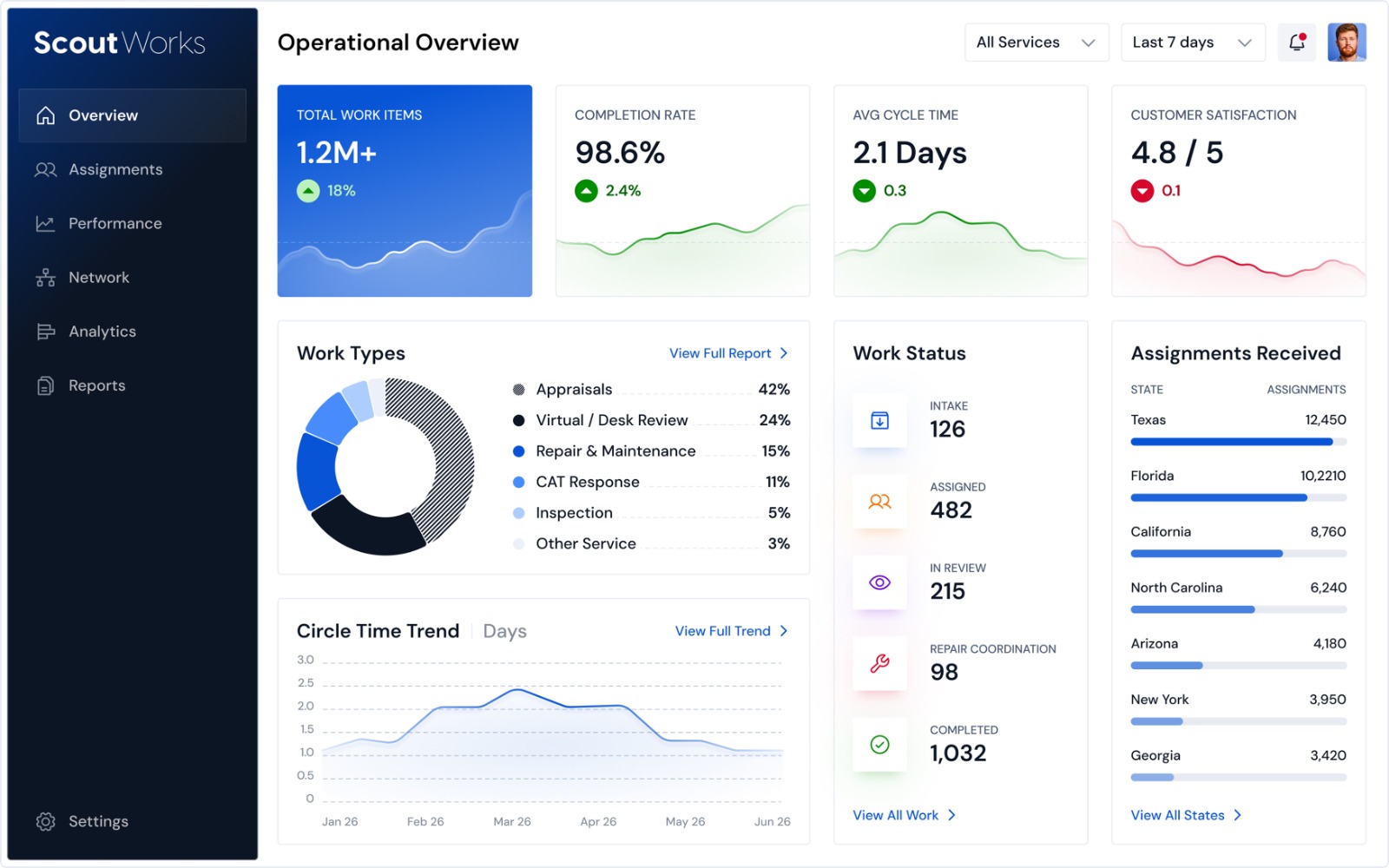Click the user profile avatar

pyautogui.click(x=1346, y=42)
